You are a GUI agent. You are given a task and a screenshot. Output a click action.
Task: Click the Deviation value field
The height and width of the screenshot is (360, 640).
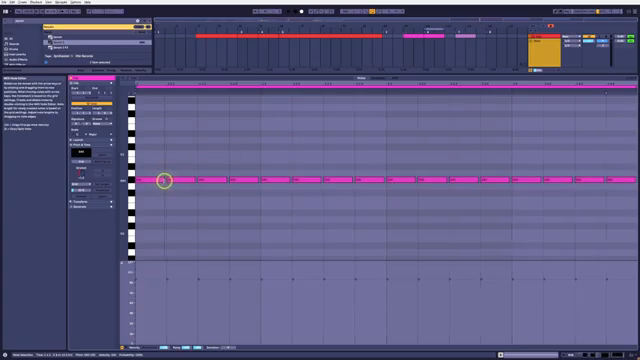(x=228, y=347)
